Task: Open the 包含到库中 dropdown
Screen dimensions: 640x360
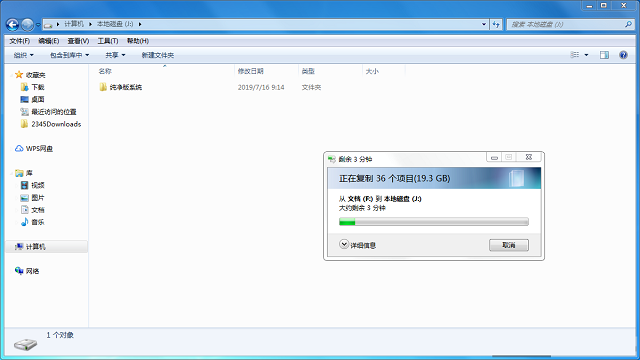Action: [69, 55]
